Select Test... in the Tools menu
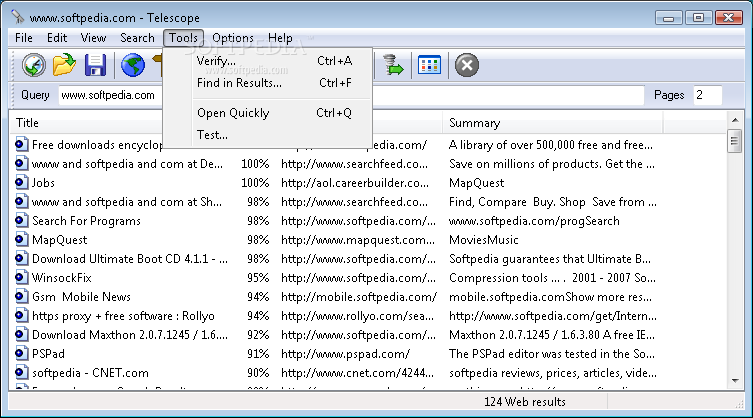 [x=267, y=135]
